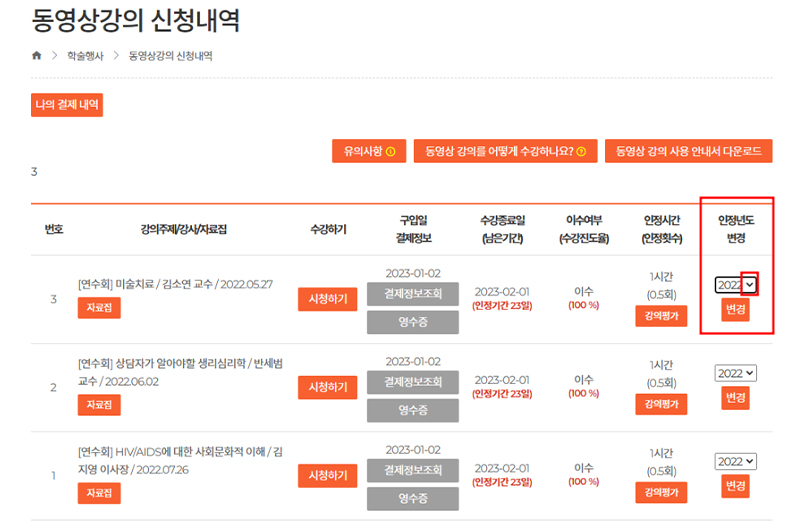Expand year dropdown for lecture 3
The height and width of the screenshot is (527, 800).
click(x=749, y=285)
